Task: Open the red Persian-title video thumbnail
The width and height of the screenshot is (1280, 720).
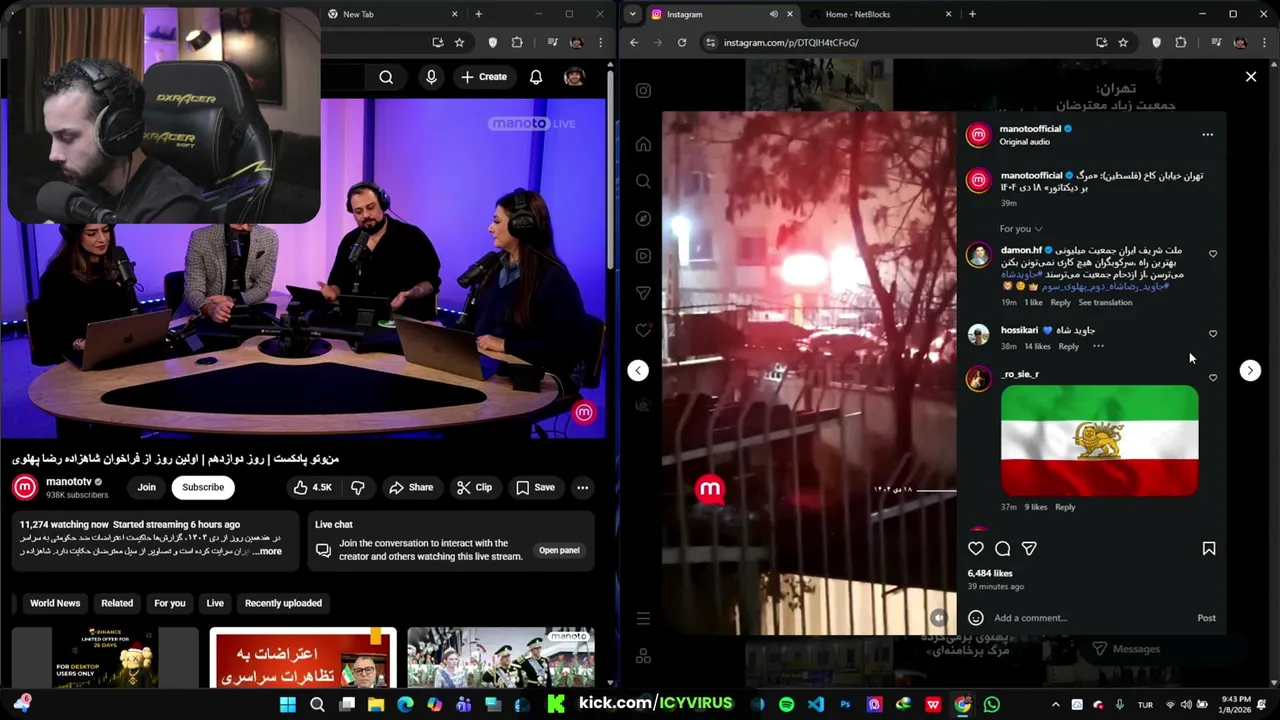Action: pyautogui.click(x=303, y=657)
